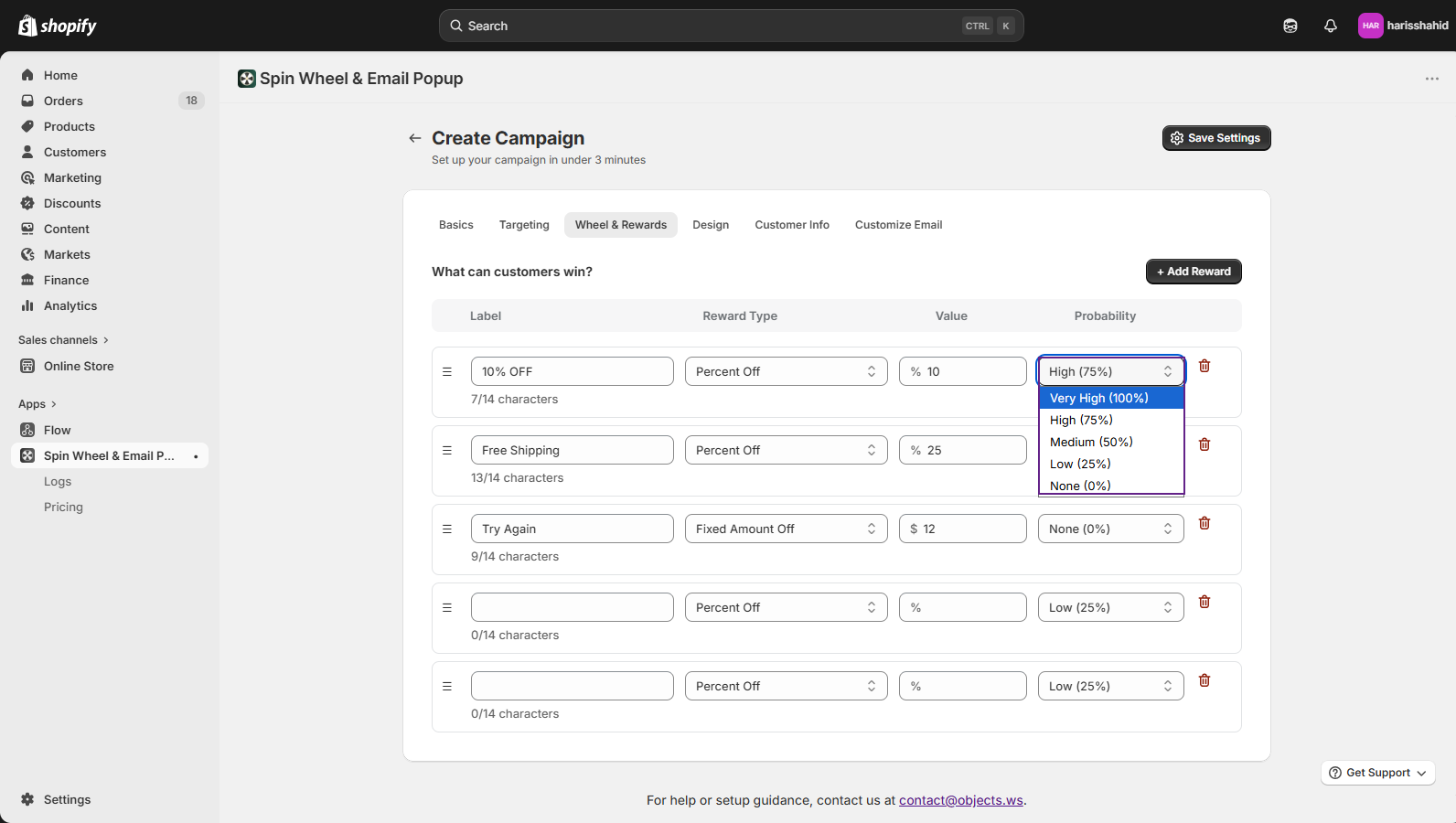Open the notifications bell
The image size is (1456, 823).
coord(1331,26)
